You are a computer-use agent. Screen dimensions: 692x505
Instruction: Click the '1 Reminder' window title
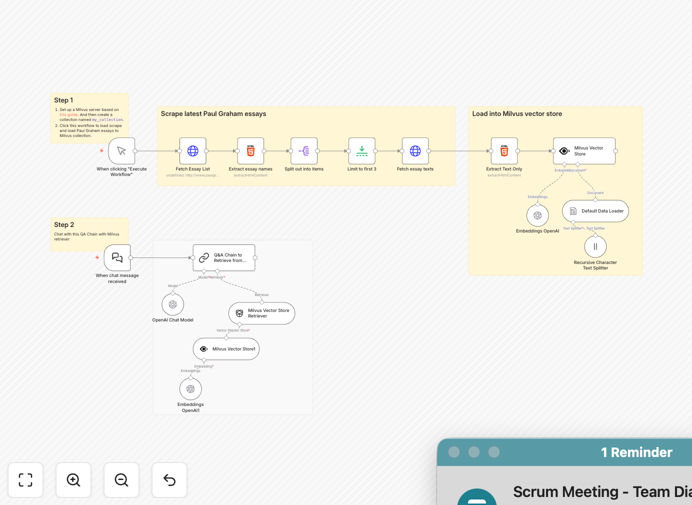click(x=636, y=452)
